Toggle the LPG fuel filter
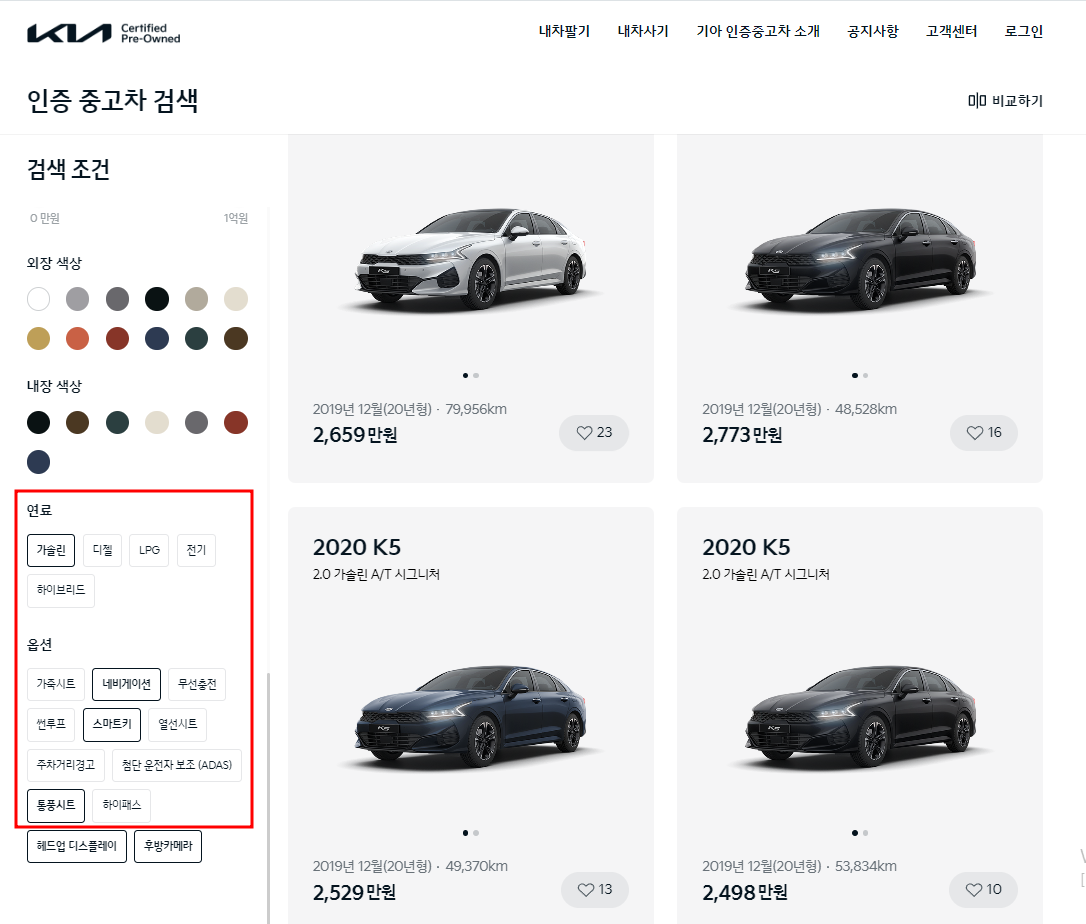The height and width of the screenshot is (924, 1086). [149, 550]
